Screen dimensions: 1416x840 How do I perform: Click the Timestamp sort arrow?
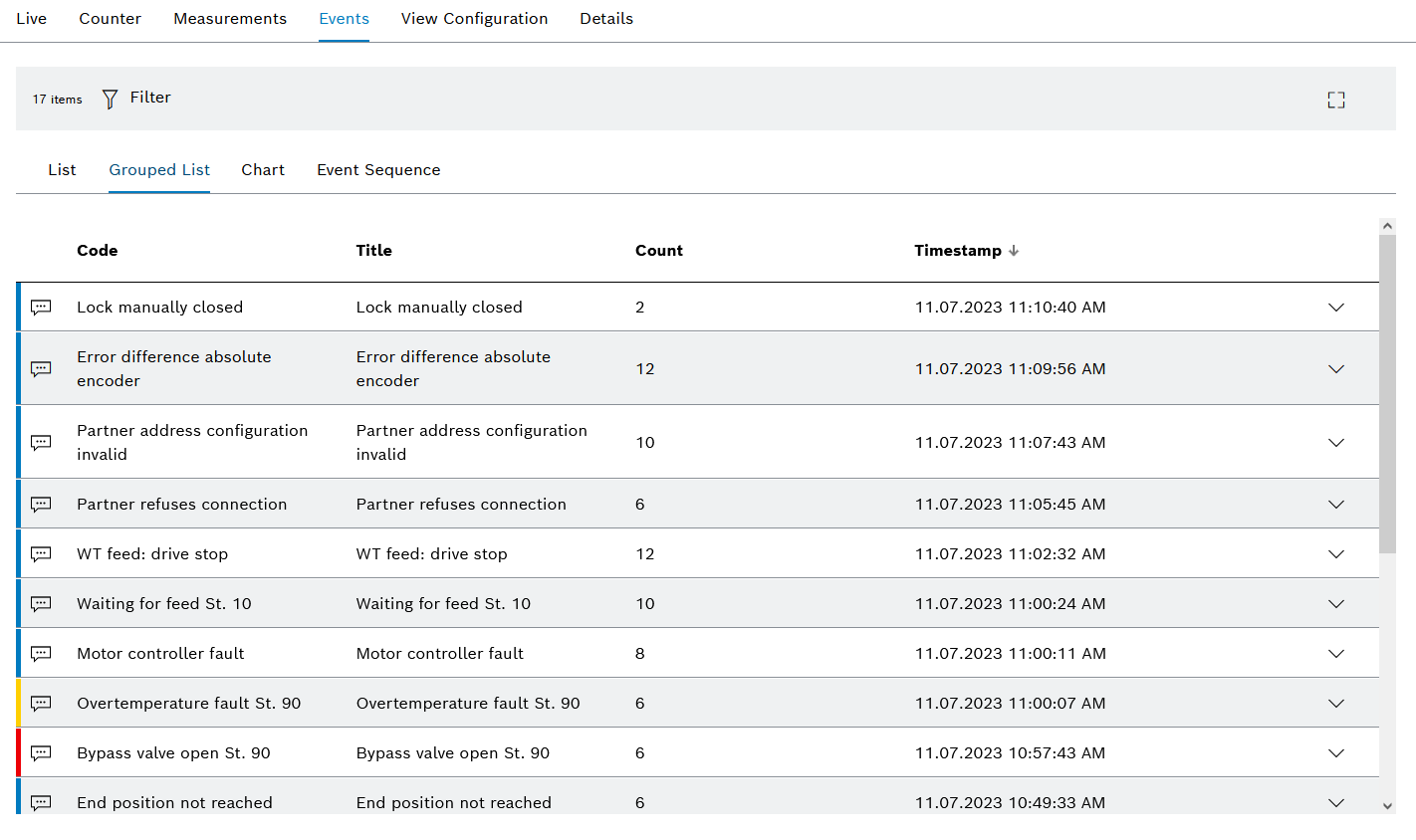pyautogui.click(x=1014, y=251)
